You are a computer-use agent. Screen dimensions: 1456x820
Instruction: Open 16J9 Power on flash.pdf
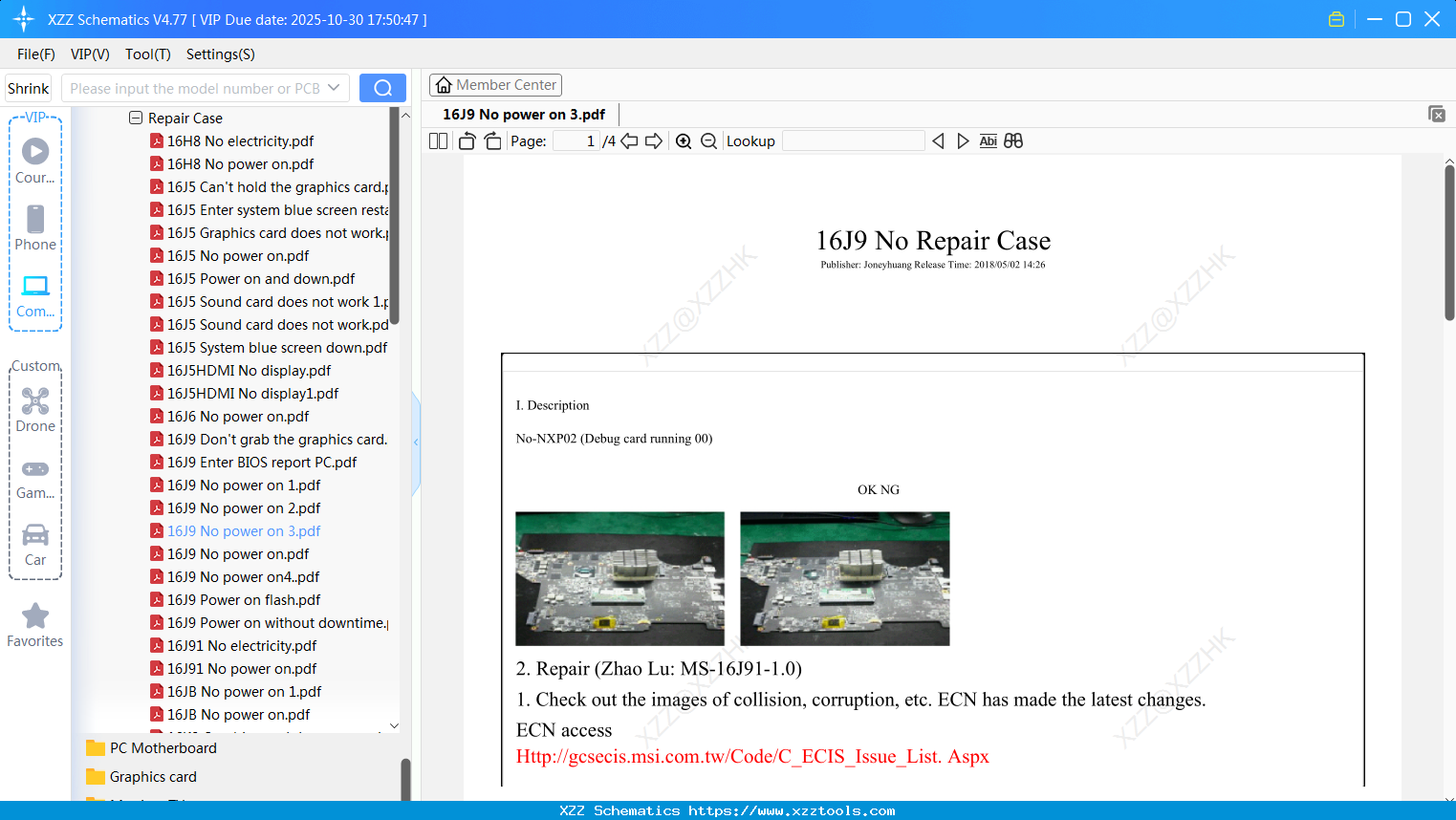(x=244, y=600)
